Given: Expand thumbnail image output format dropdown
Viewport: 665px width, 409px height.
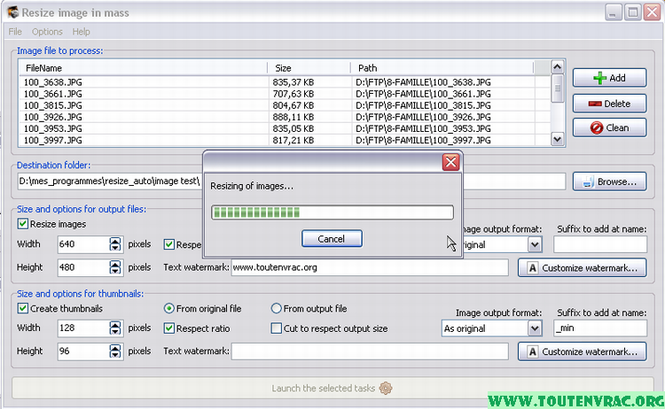Looking at the screenshot, I should pos(535,328).
